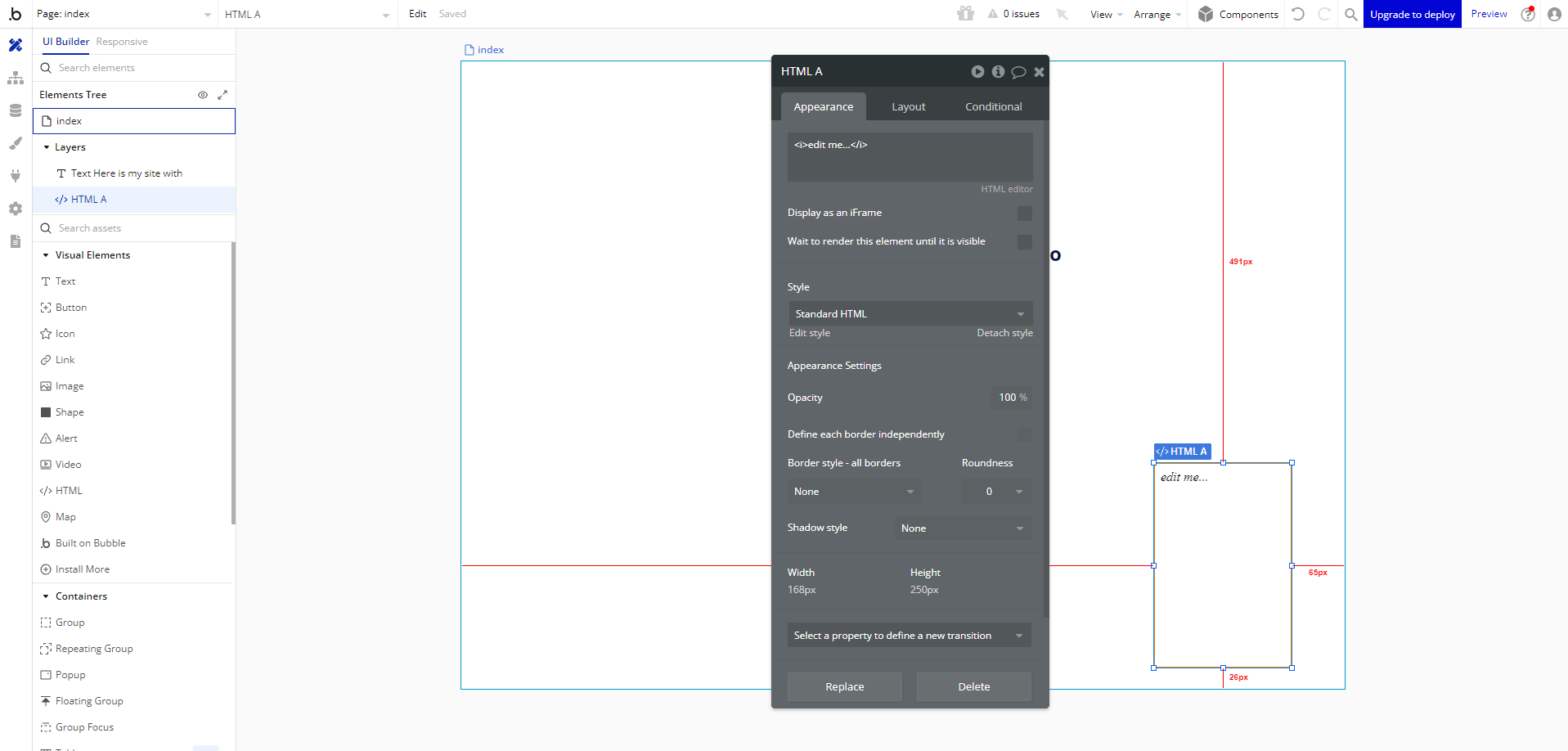Click the Delete button

tap(973, 687)
